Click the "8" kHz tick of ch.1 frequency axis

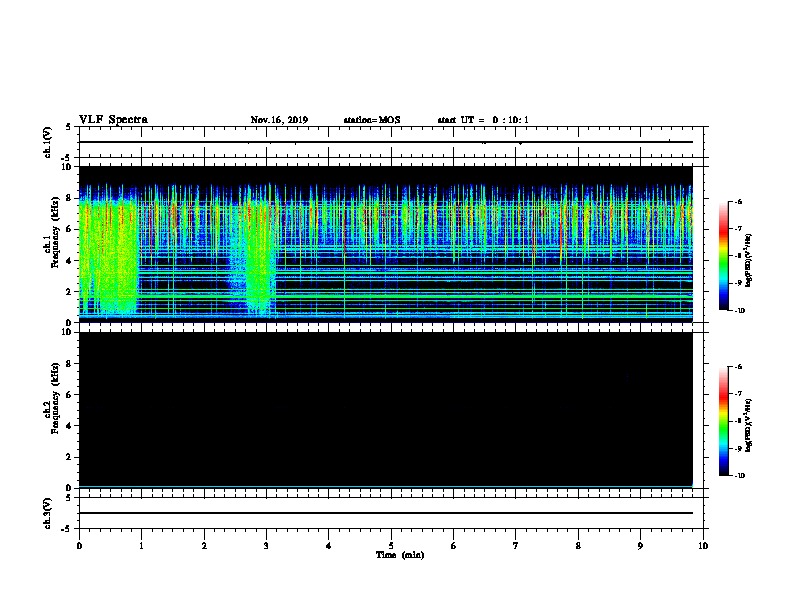[69, 198]
